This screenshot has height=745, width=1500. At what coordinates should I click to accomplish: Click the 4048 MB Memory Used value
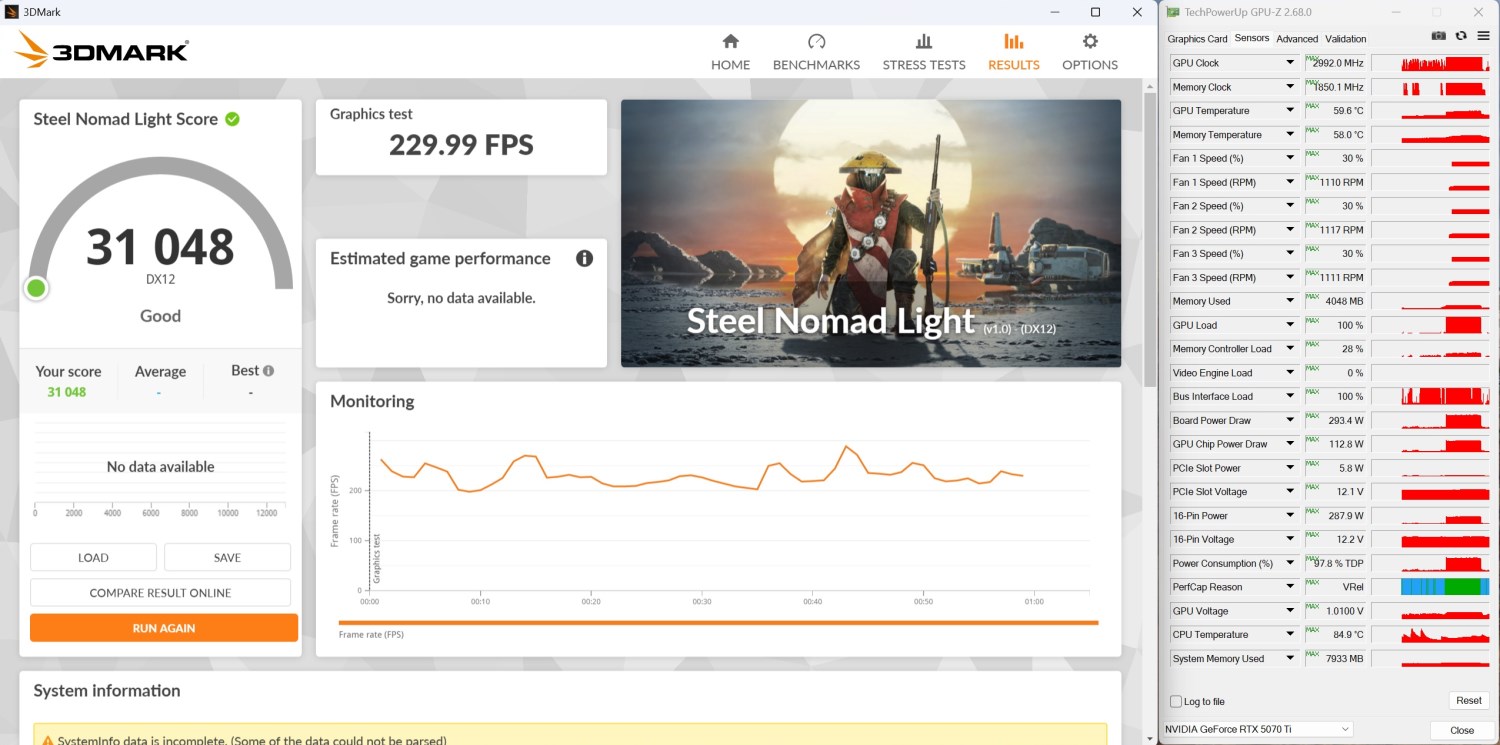click(x=1343, y=301)
